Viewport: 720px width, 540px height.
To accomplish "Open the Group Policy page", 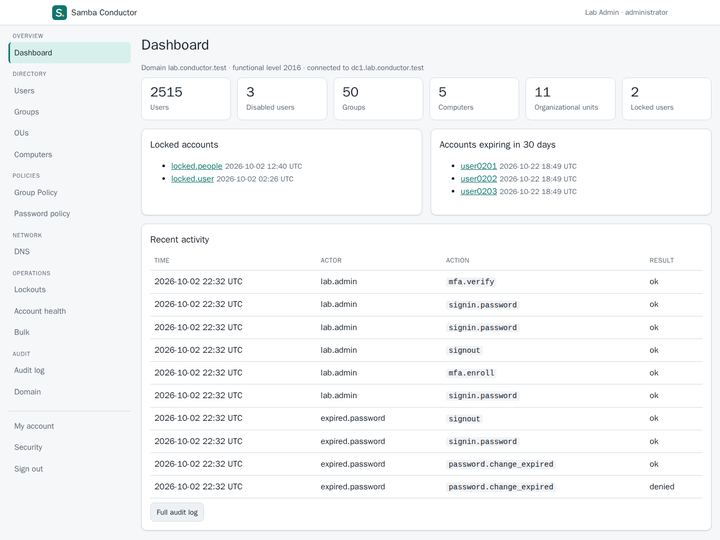I will tap(36, 192).
